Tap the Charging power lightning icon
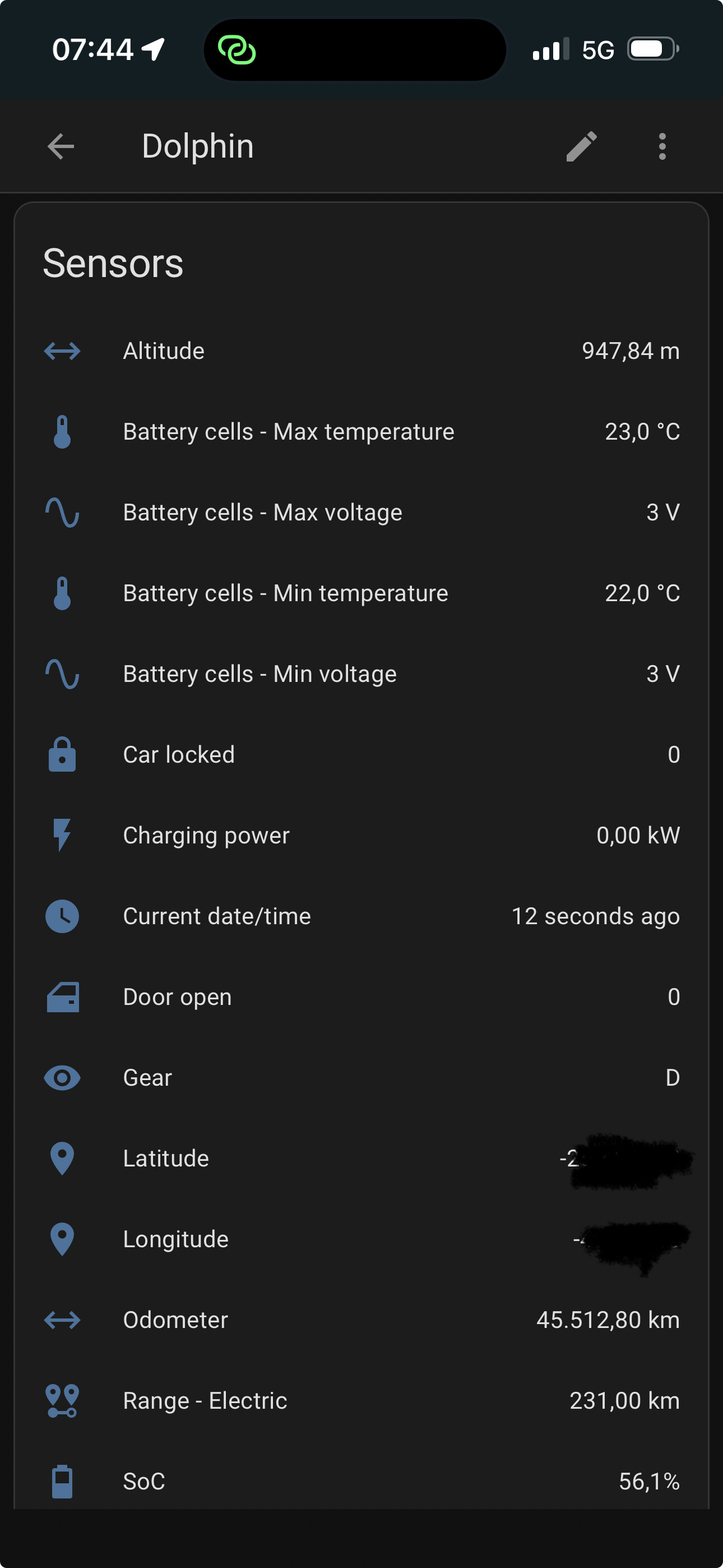 point(62,835)
